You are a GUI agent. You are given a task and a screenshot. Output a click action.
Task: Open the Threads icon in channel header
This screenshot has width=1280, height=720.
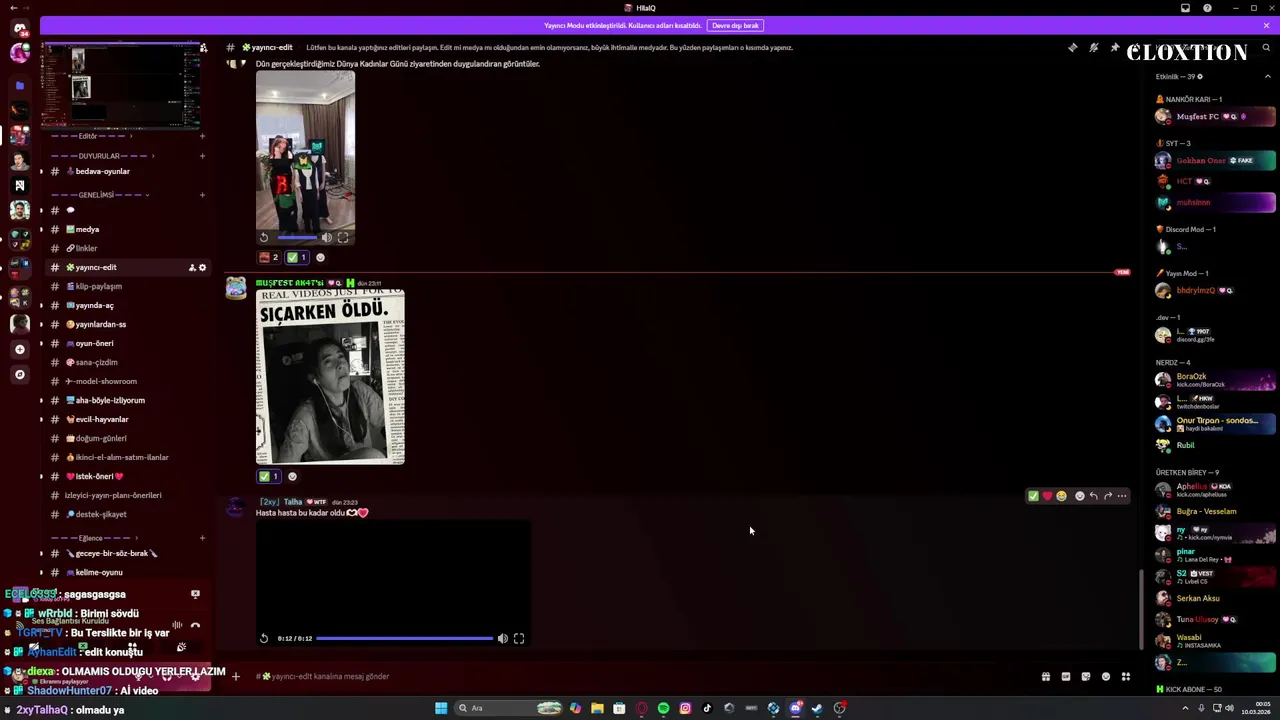click(1072, 47)
